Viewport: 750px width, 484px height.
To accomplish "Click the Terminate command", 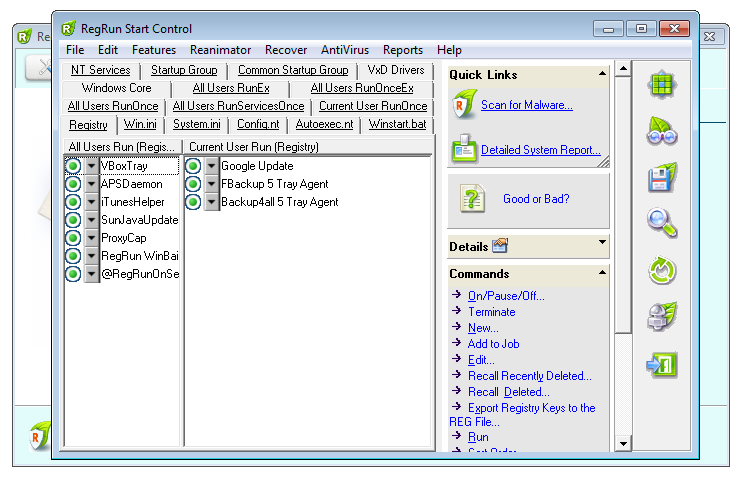I will pyautogui.click(x=491, y=312).
